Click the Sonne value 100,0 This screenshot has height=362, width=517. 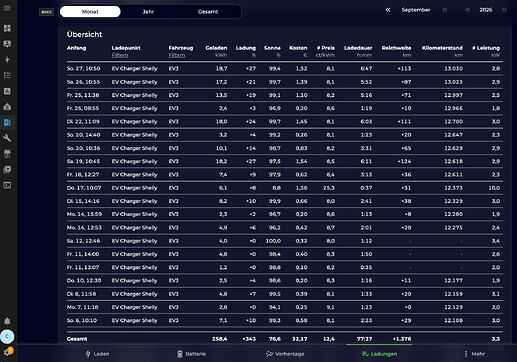[273, 241]
